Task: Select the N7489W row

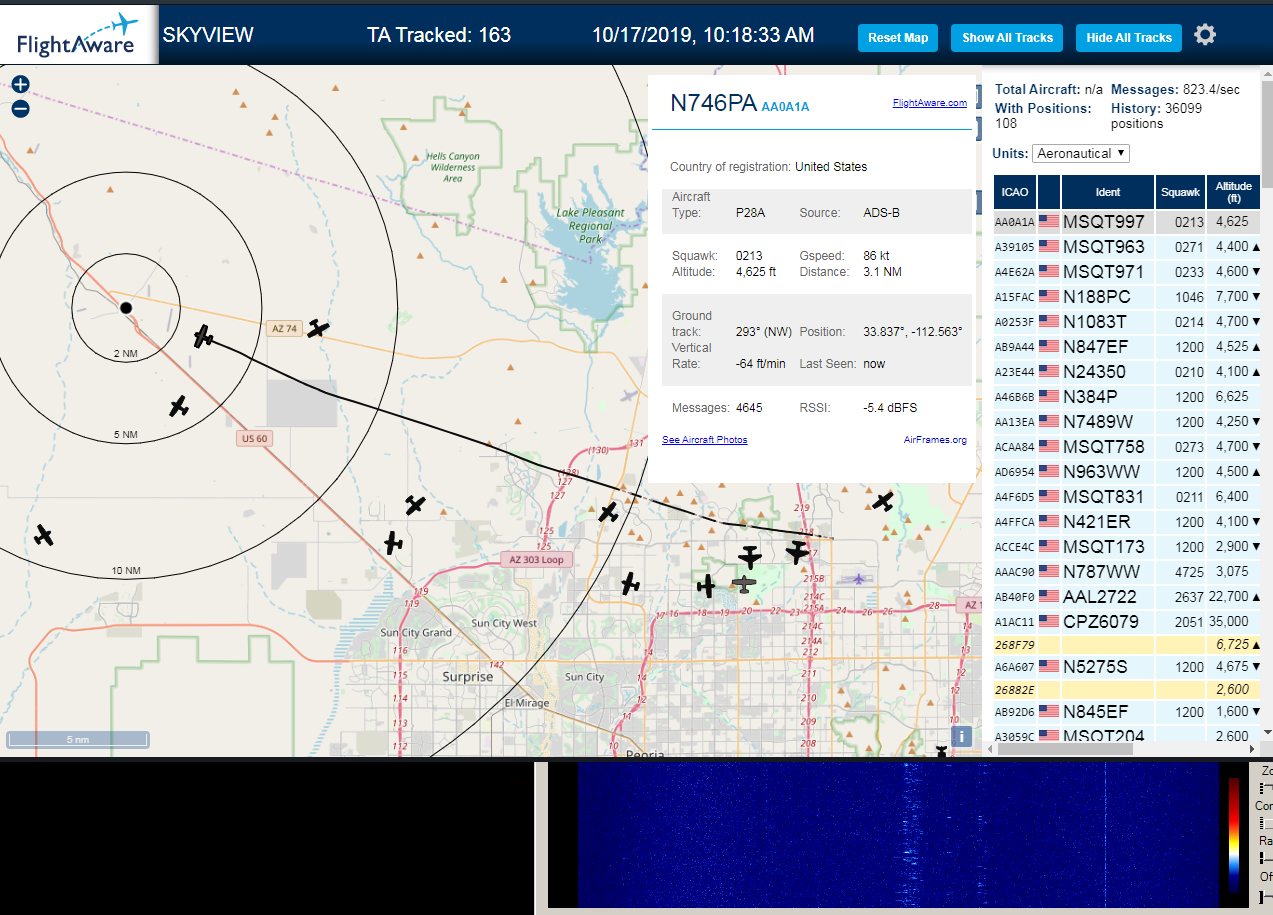Action: (1127, 421)
